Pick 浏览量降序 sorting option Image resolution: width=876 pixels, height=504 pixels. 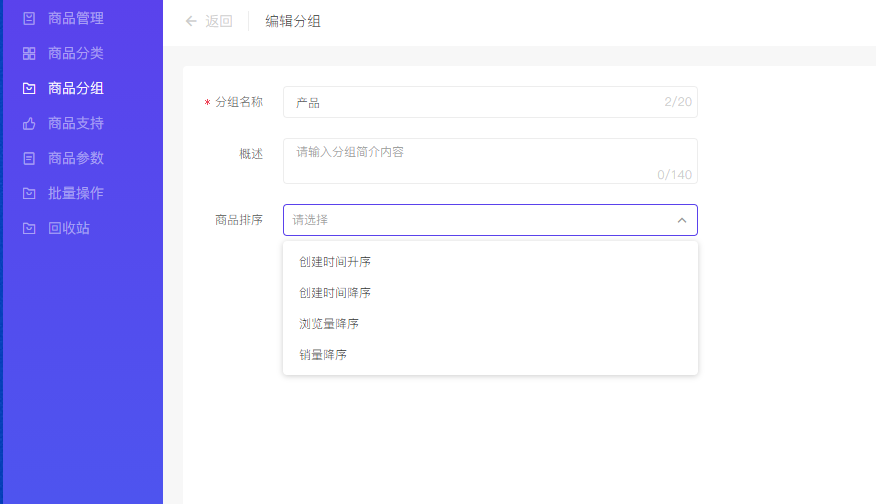click(329, 324)
